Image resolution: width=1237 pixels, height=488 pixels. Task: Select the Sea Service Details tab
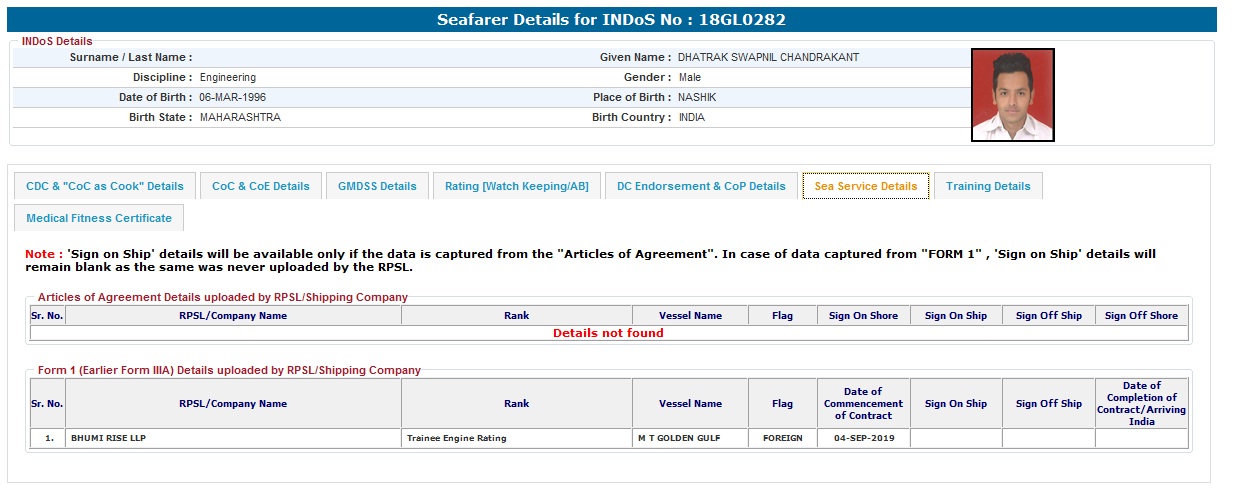(865, 186)
